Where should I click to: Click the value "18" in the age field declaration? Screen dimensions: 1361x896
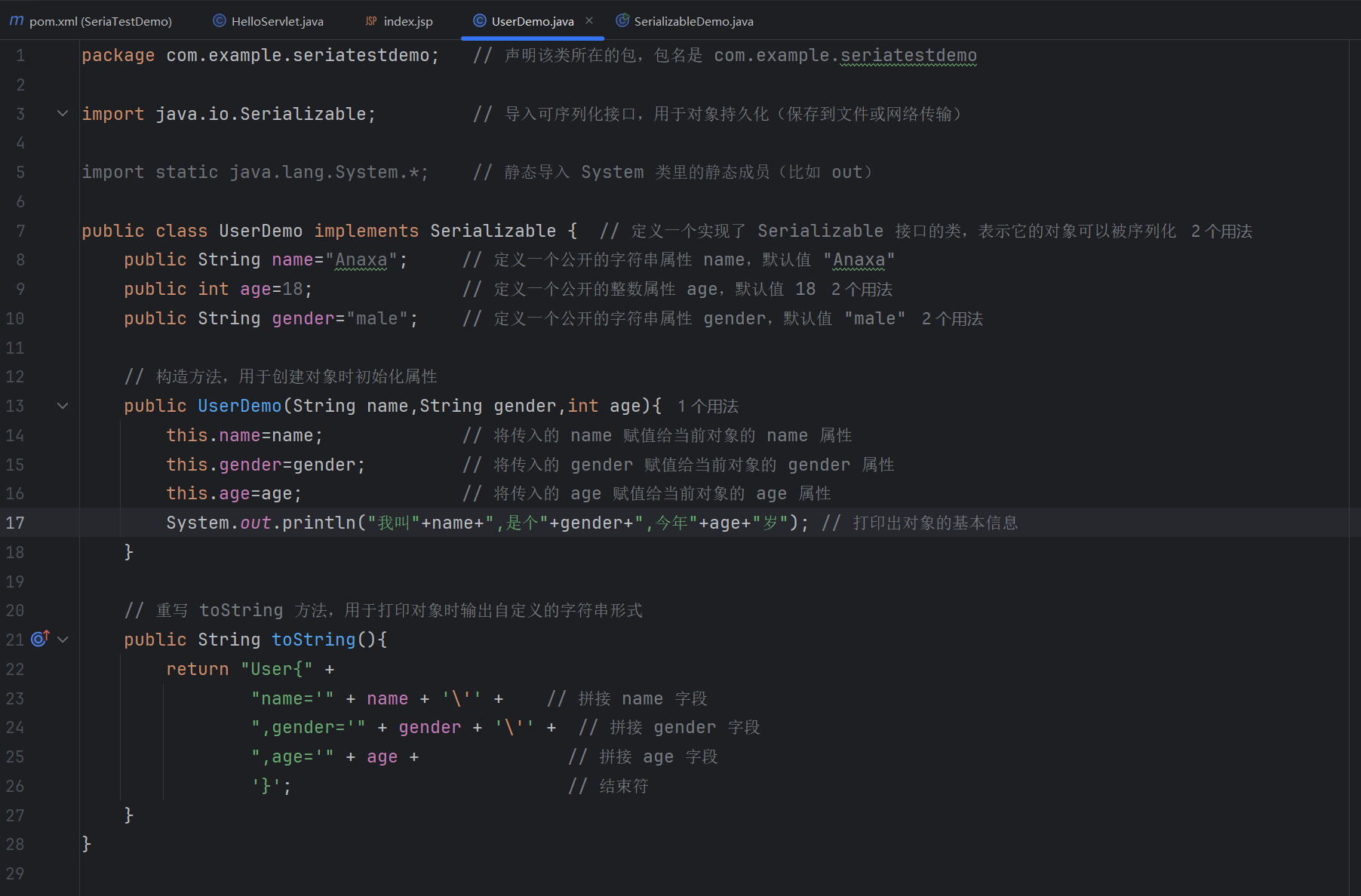pos(293,289)
